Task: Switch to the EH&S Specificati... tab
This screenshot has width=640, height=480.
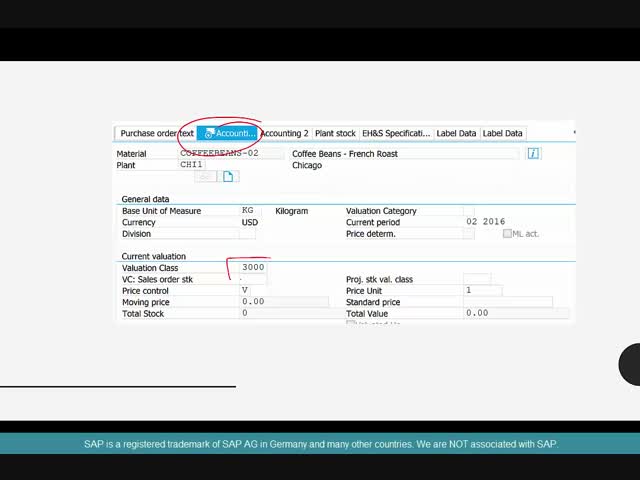Action: pyautogui.click(x=396, y=133)
